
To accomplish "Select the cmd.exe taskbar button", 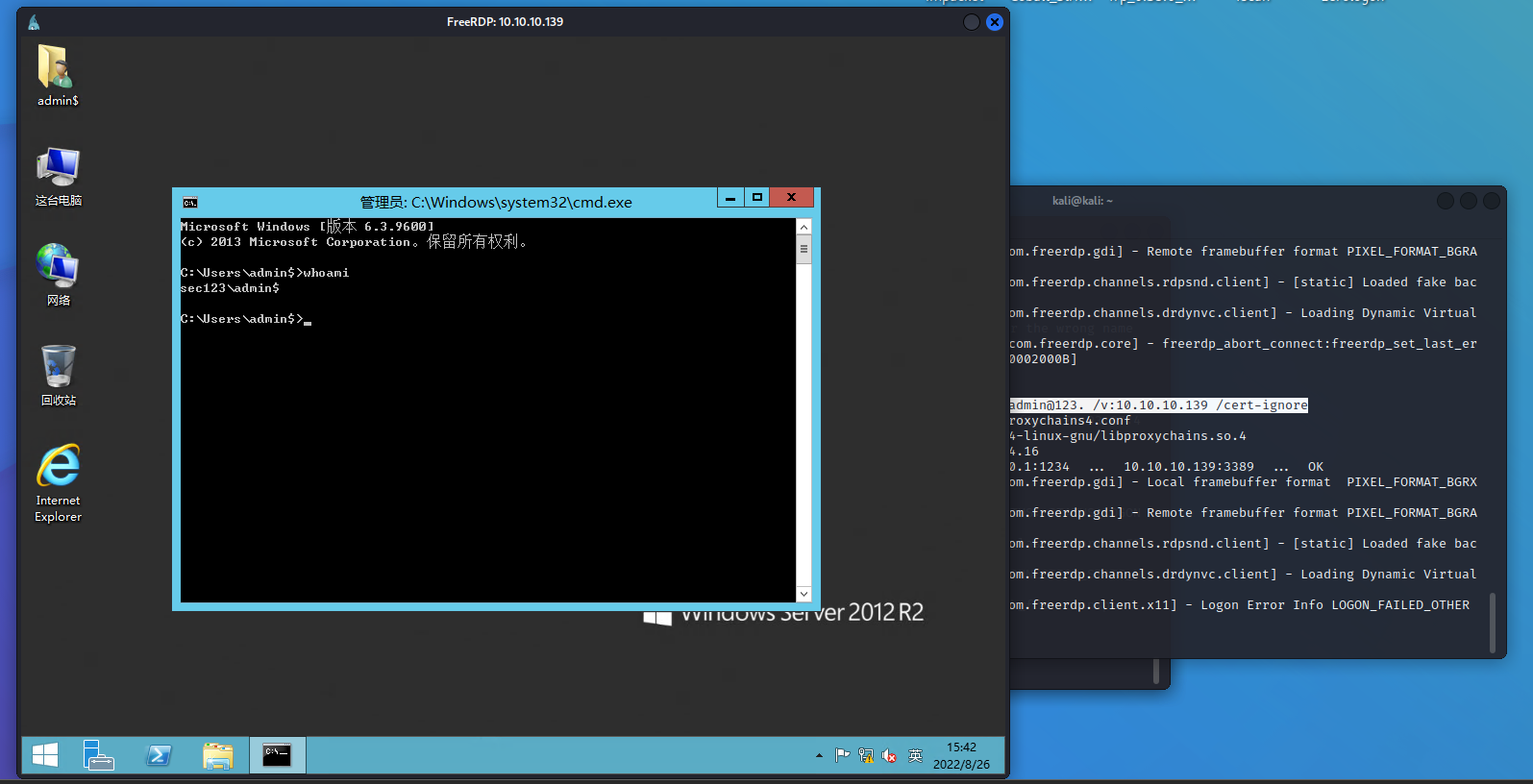I will click(278, 755).
